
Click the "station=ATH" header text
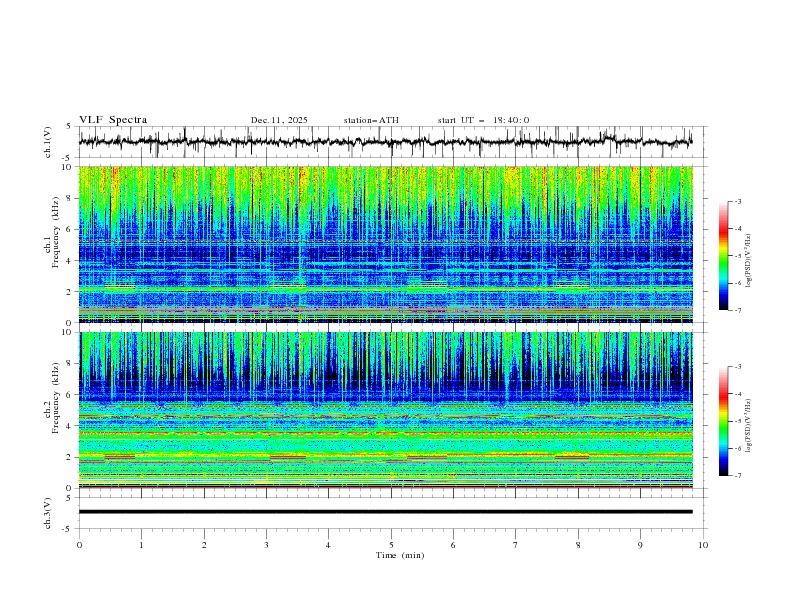coord(371,120)
